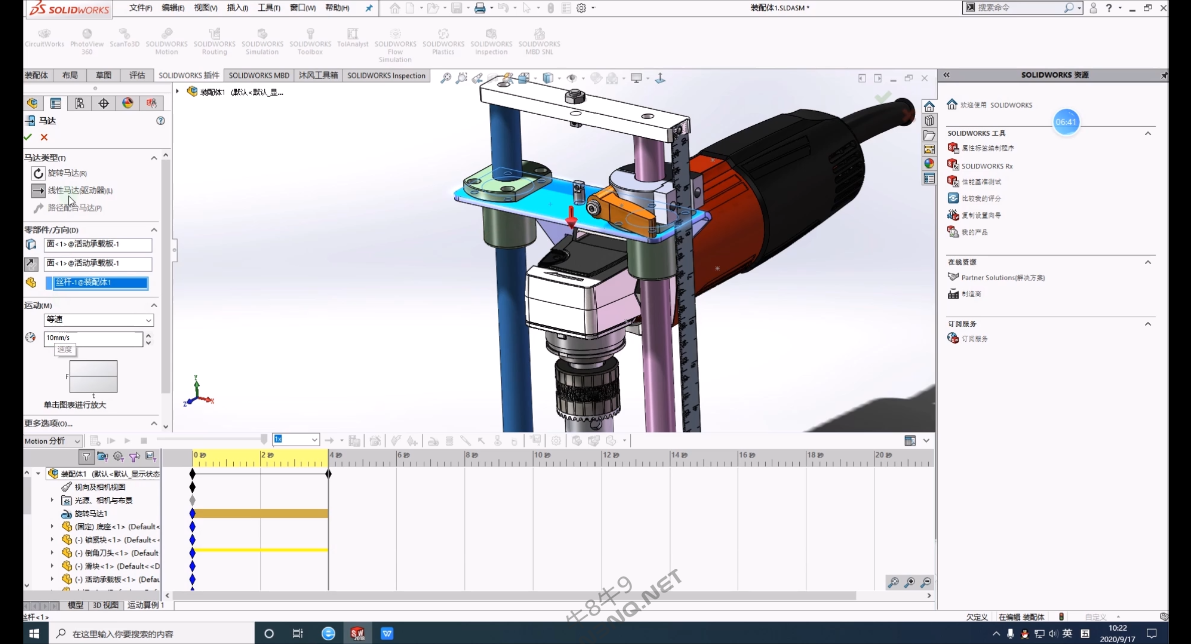The image size is (1191, 644).
Task: Open the 插入(I) menu
Action: [237, 8]
